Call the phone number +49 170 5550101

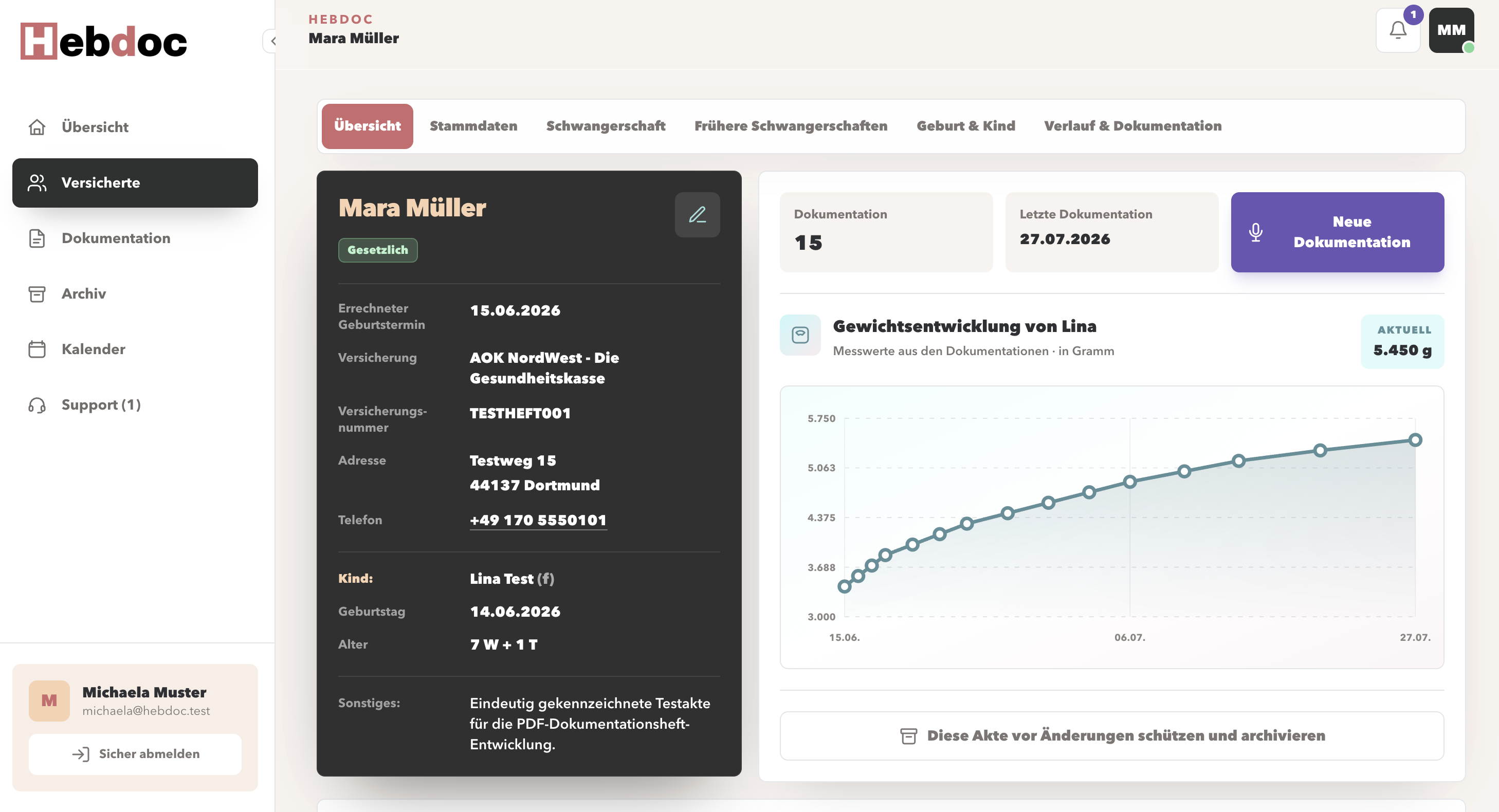[538, 520]
